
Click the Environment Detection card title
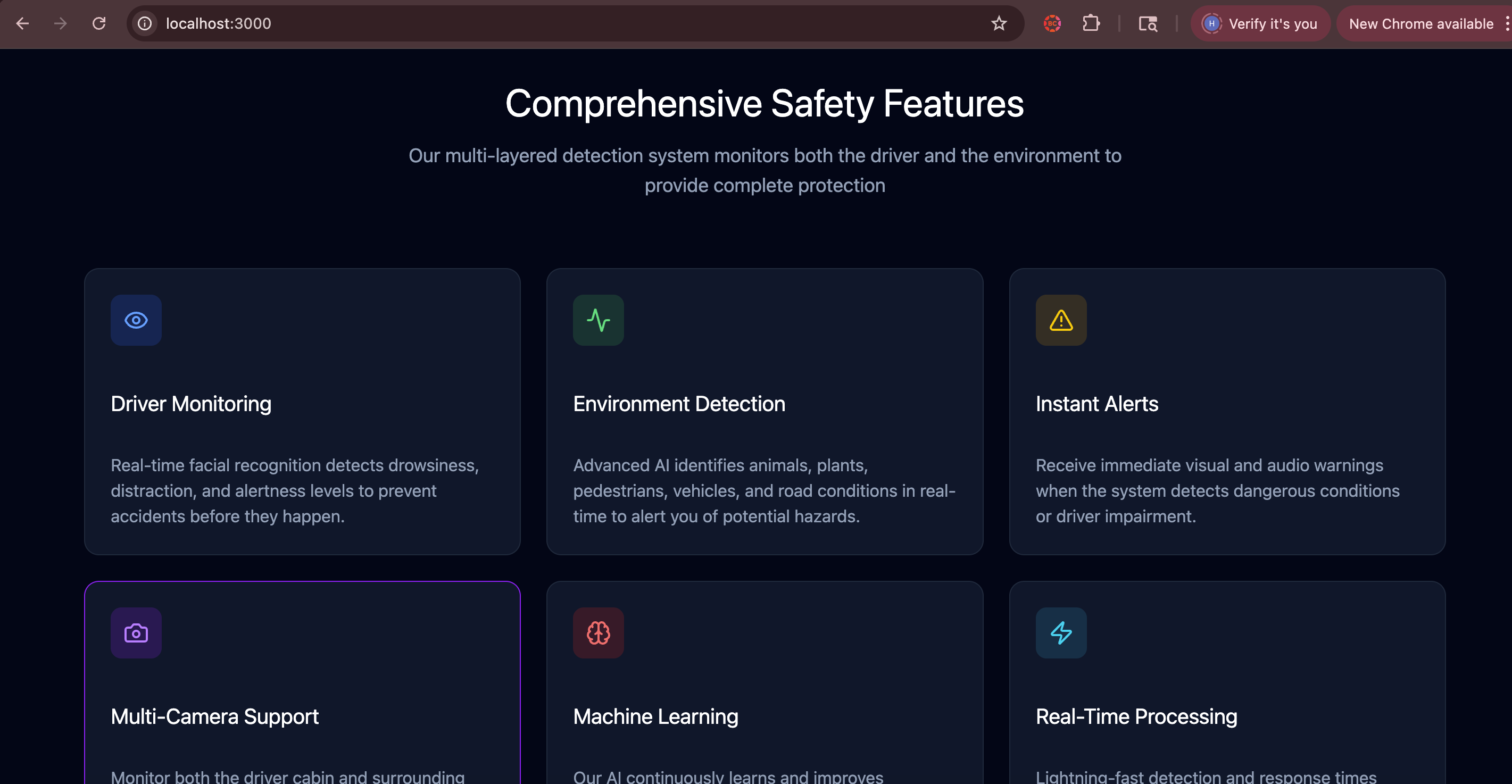pyautogui.click(x=678, y=404)
